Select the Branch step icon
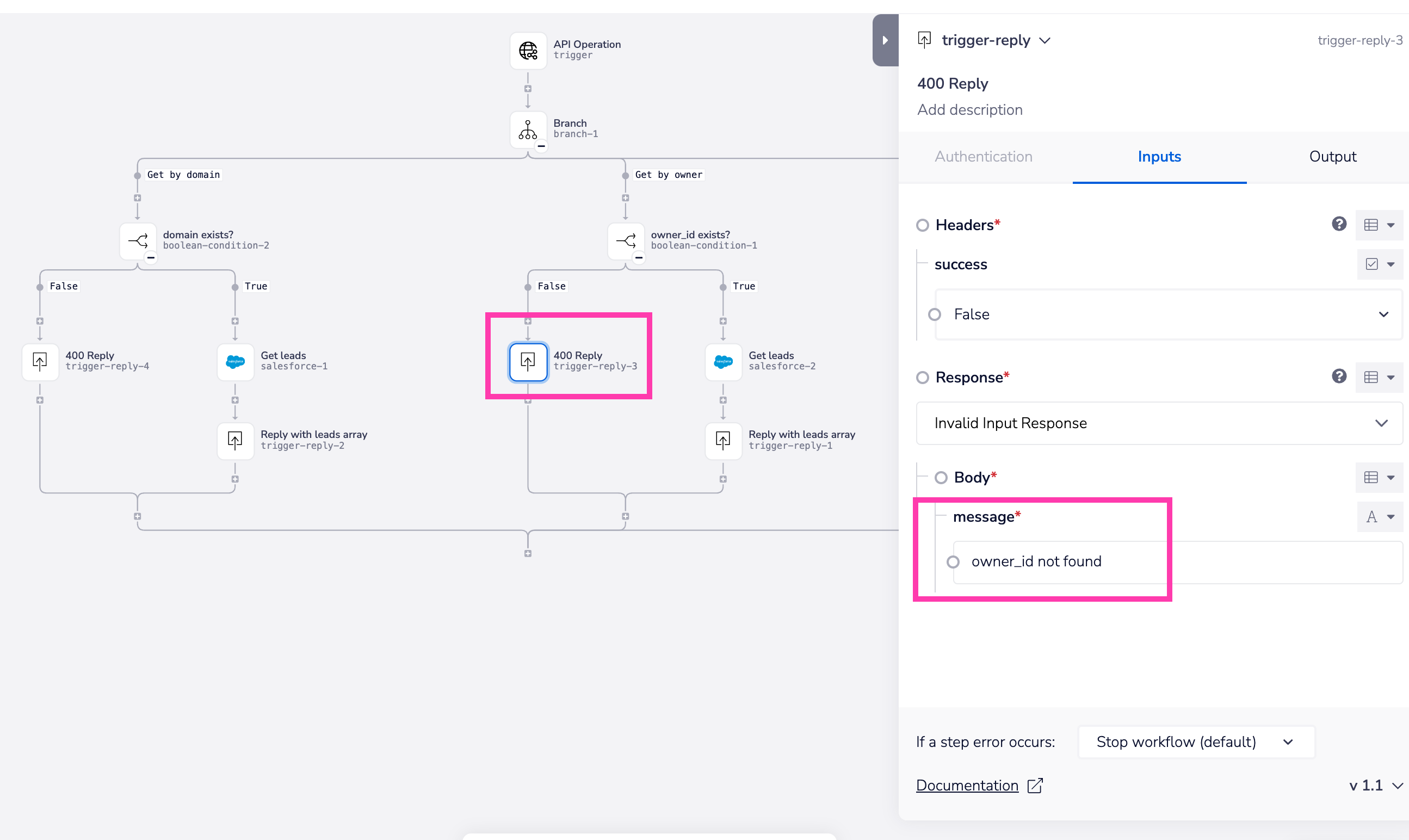Image resolution: width=1409 pixels, height=840 pixels. click(x=528, y=129)
